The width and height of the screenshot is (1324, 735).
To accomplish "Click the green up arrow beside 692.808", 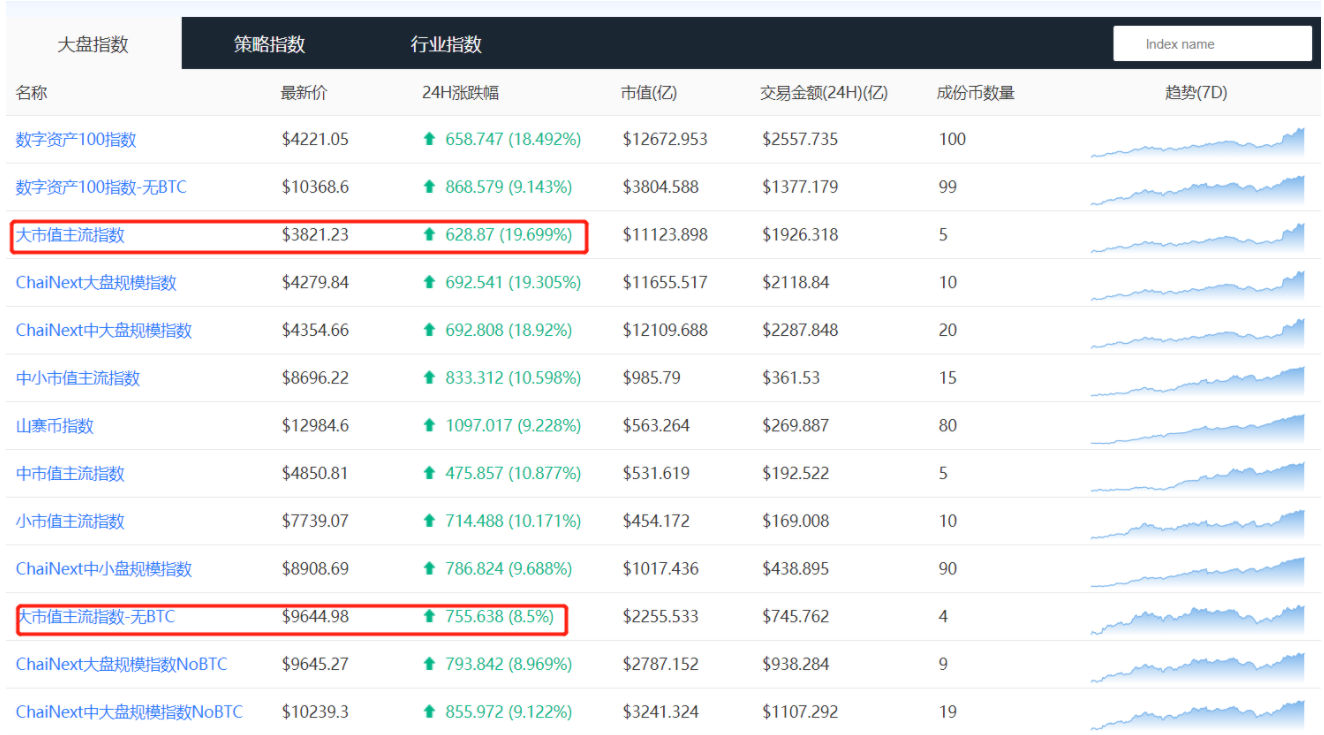I will point(430,330).
